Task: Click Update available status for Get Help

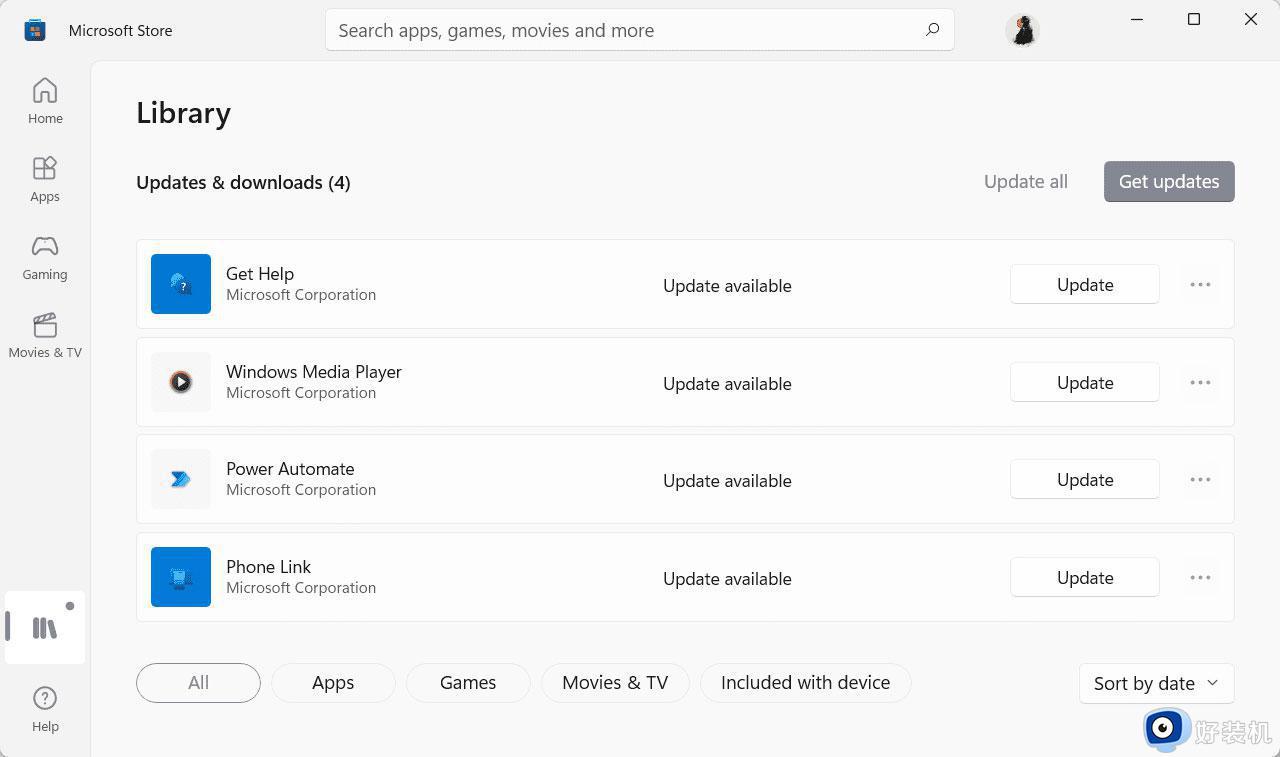Action: 727,285
